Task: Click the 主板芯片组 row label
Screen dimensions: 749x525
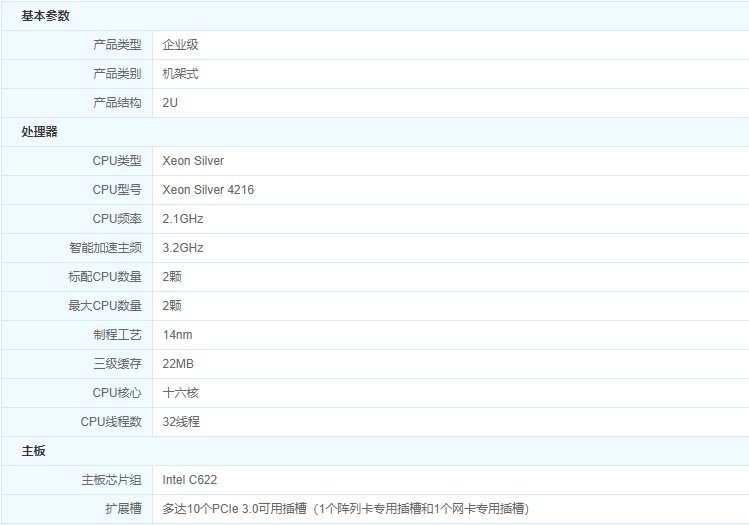Action: point(111,480)
